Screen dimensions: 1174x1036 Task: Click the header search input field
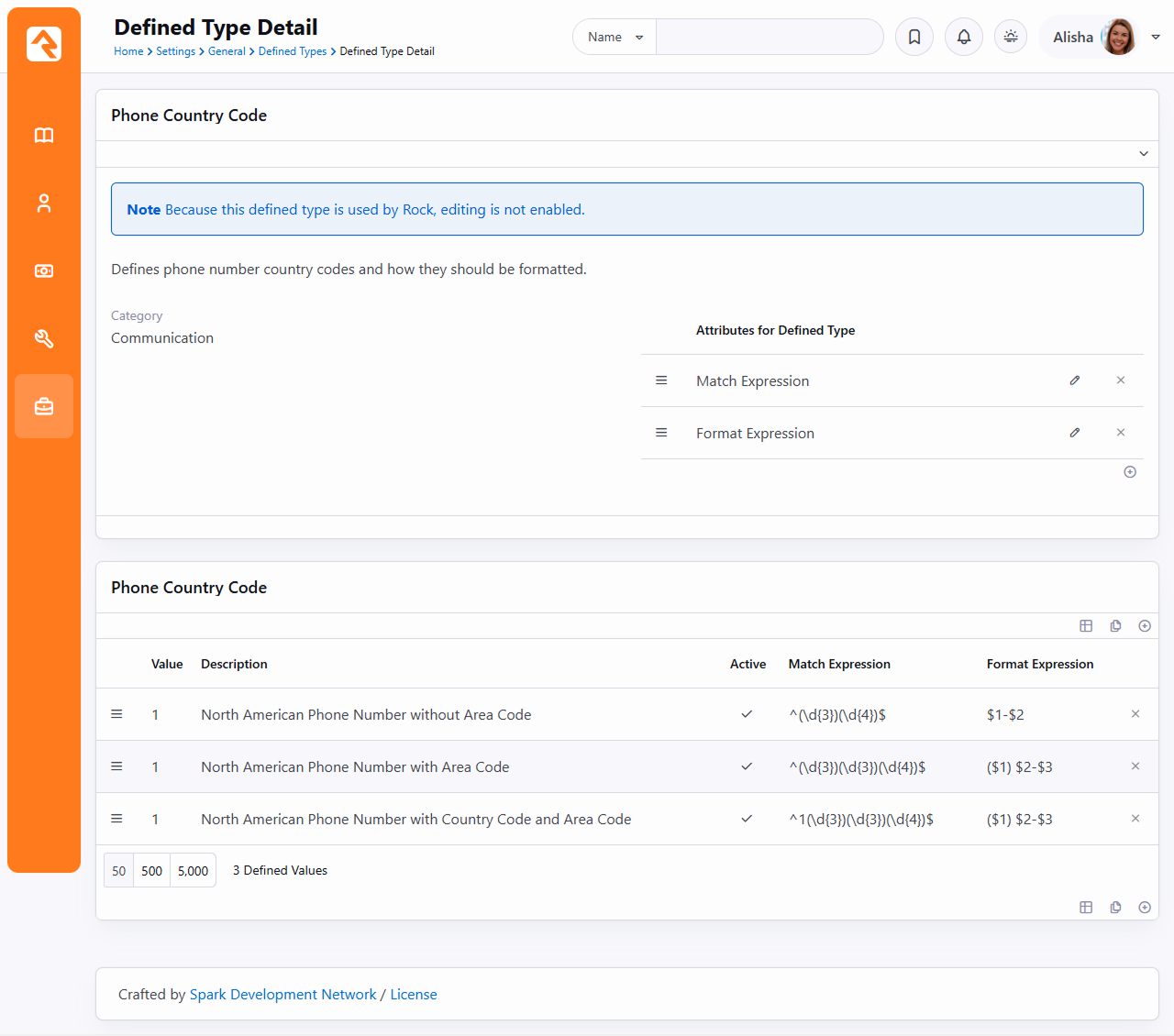[769, 38]
